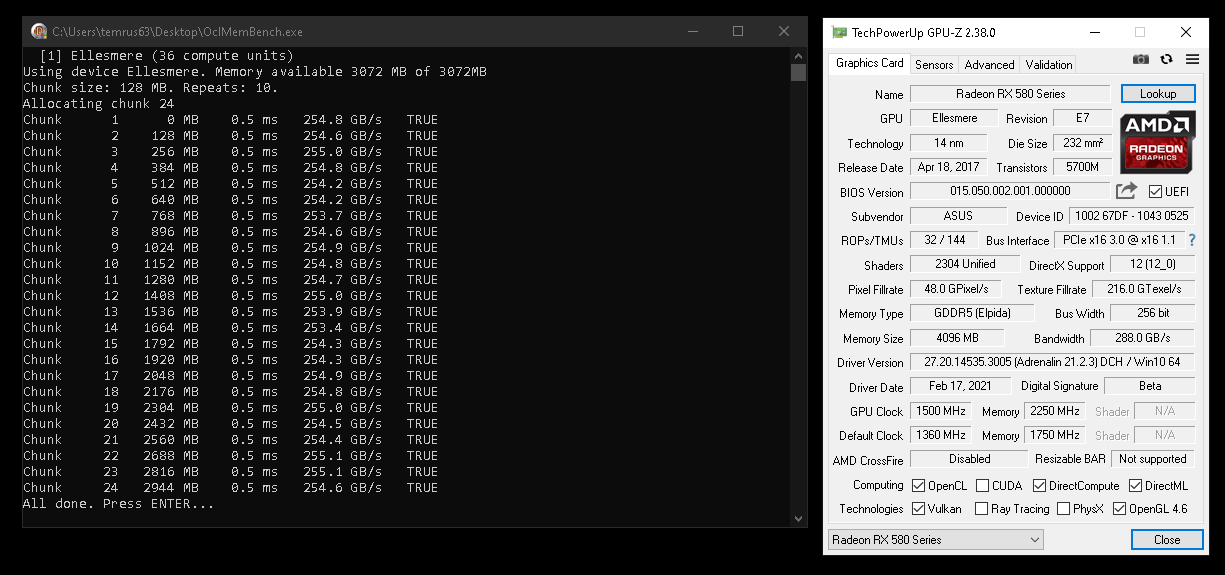Click the AMD CrossFire field Disabled

pos(968,459)
